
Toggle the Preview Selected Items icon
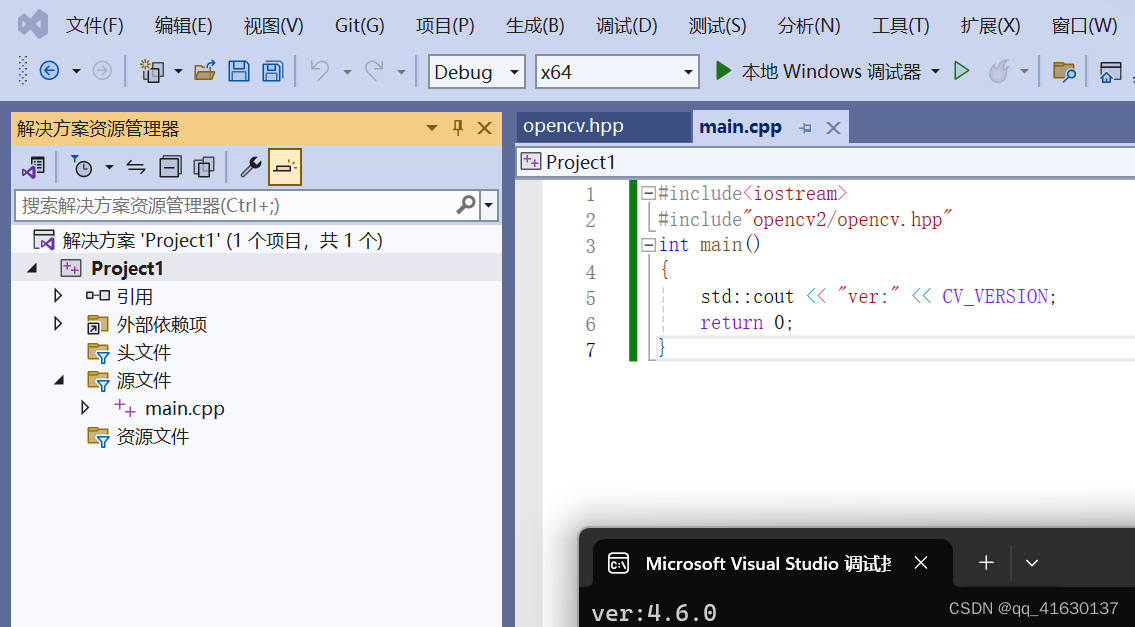[x=284, y=166]
